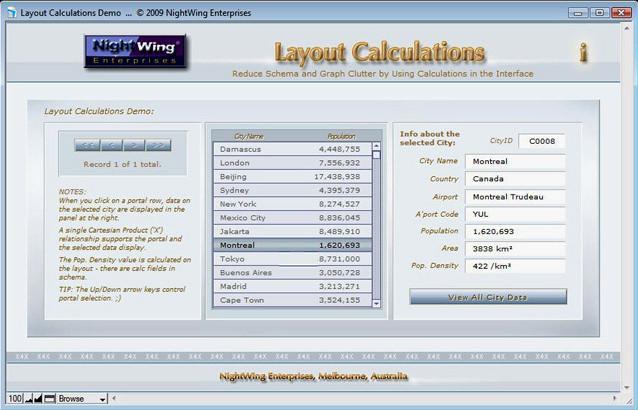Click horizontal scrollbar left arrow
The height and width of the screenshot is (410, 638).
click(x=114, y=399)
